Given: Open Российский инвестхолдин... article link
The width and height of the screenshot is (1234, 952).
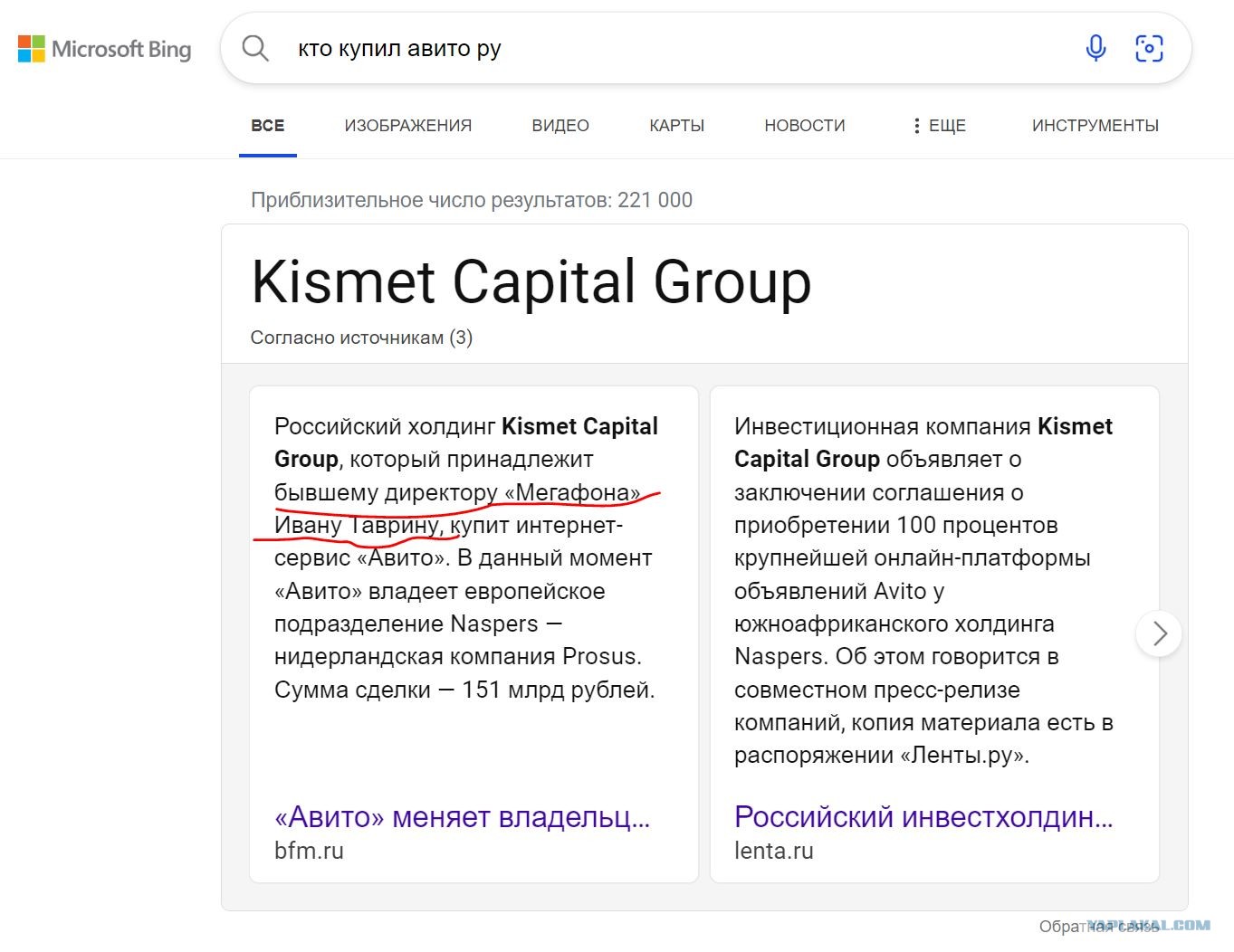Looking at the screenshot, I should [x=923, y=817].
